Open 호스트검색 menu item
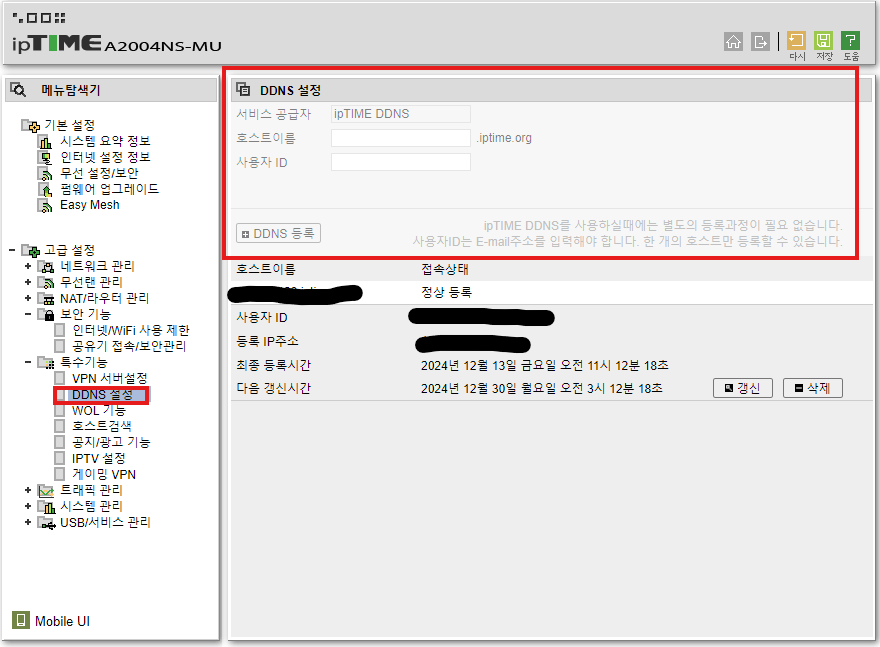Image resolution: width=880 pixels, height=647 pixels. coord(102,426)
